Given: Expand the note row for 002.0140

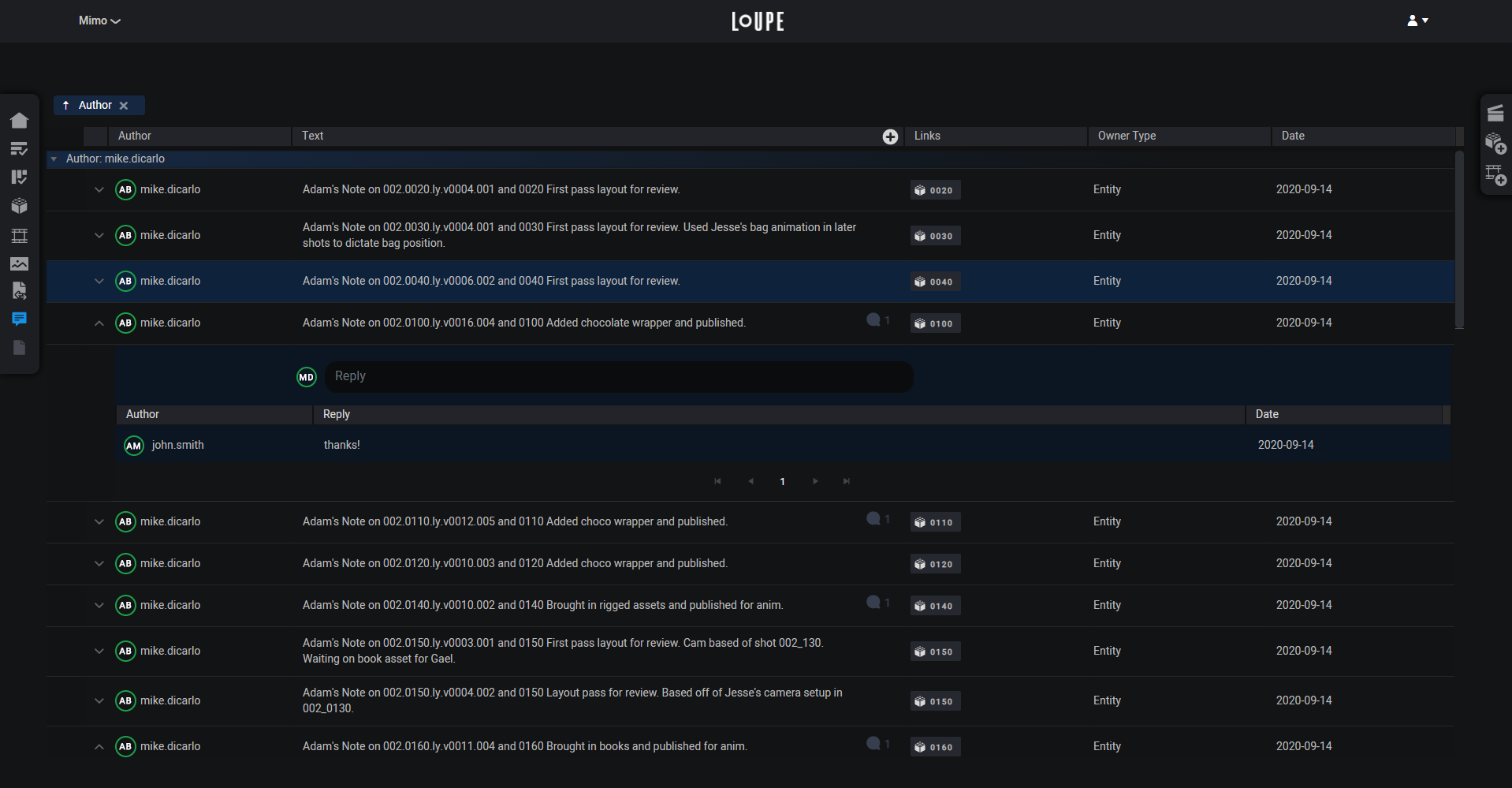Looking at the screenshot, I should click(x=99, y=605).
